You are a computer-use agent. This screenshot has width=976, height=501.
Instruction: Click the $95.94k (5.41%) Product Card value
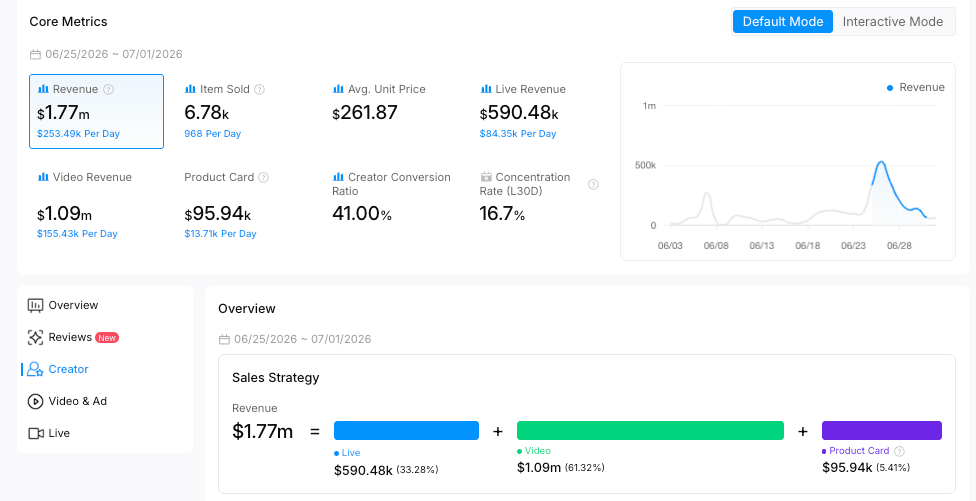(866, 467)
